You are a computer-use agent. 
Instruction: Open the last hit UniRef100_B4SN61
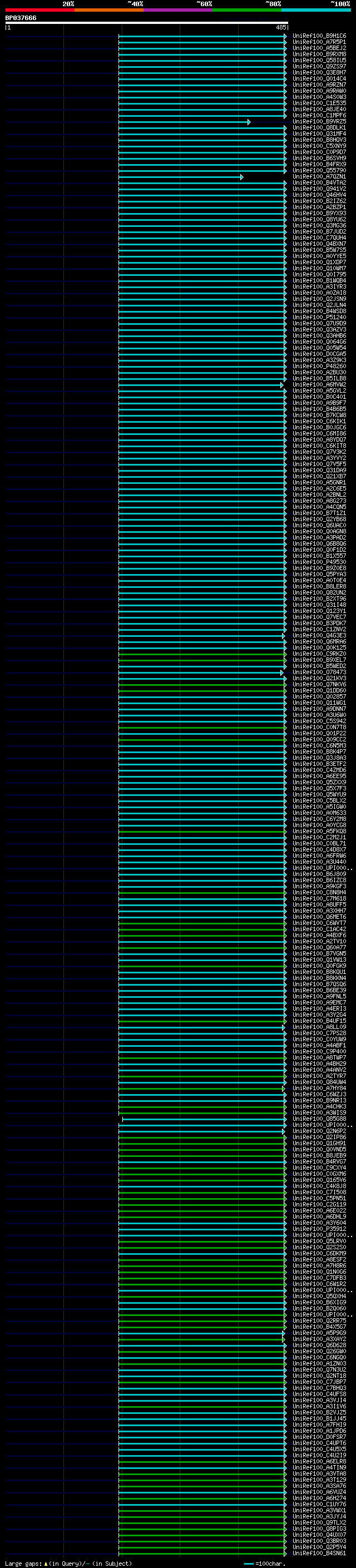click(319, 1554)
